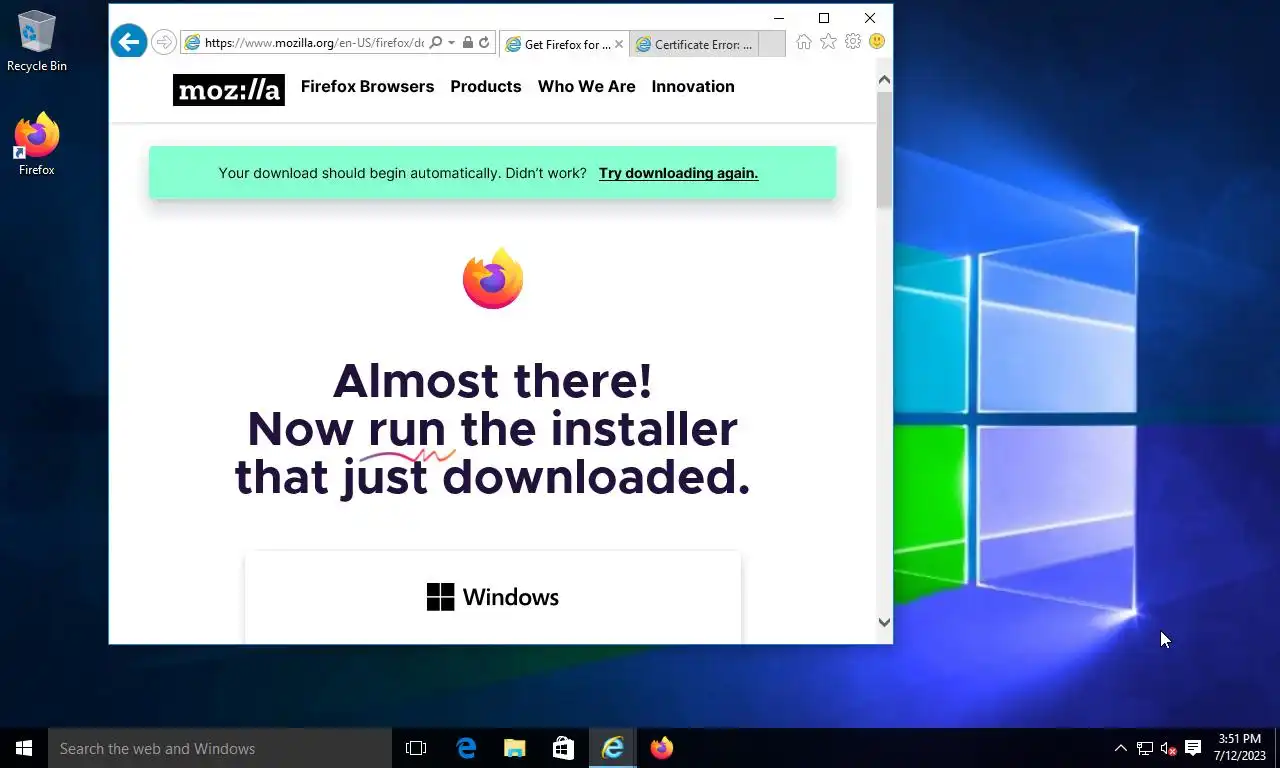This screenshot has width=1280, height=768.
Task: Go back with the IE back arrow
Action: click(x=128, y=41)
